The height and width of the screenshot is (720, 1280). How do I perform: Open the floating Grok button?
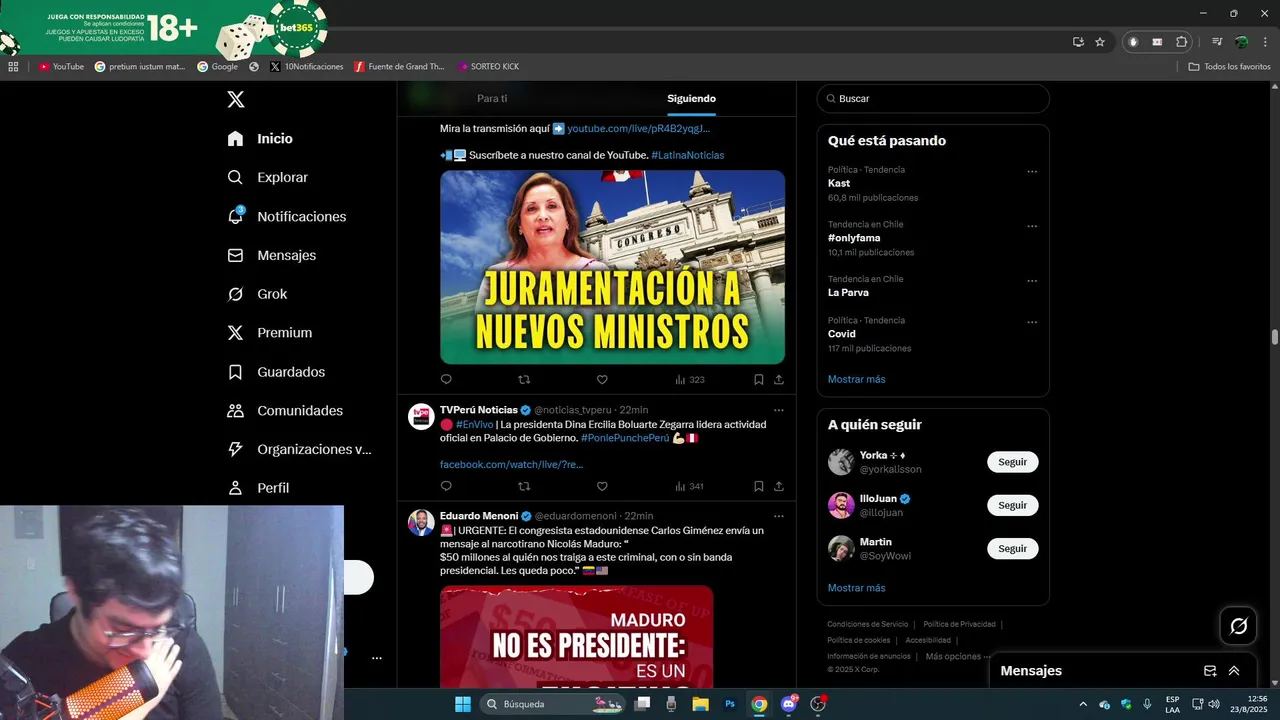pyautogui.click(x=1238, y=626)
